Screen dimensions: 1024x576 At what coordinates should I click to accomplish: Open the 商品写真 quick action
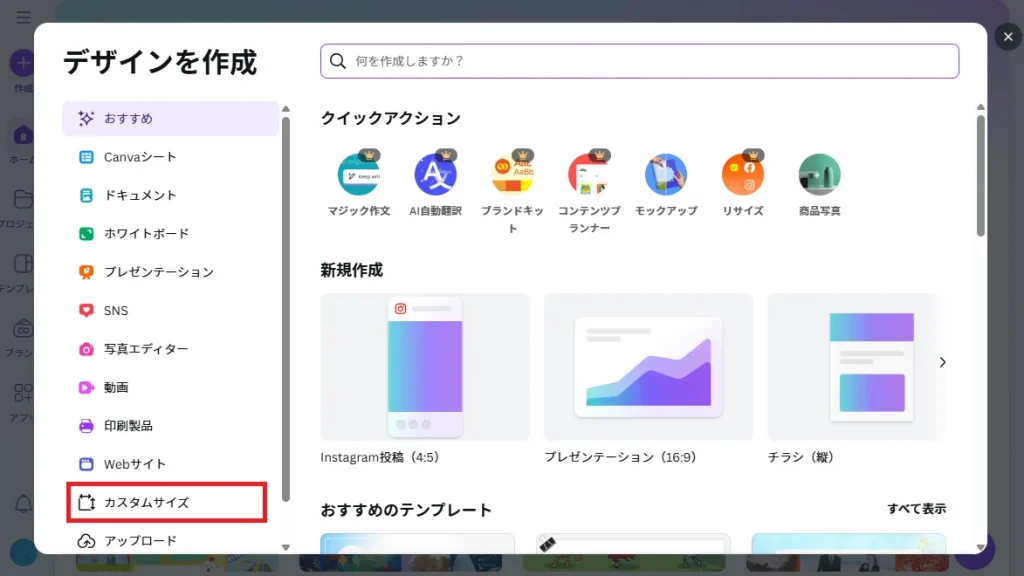820,174
